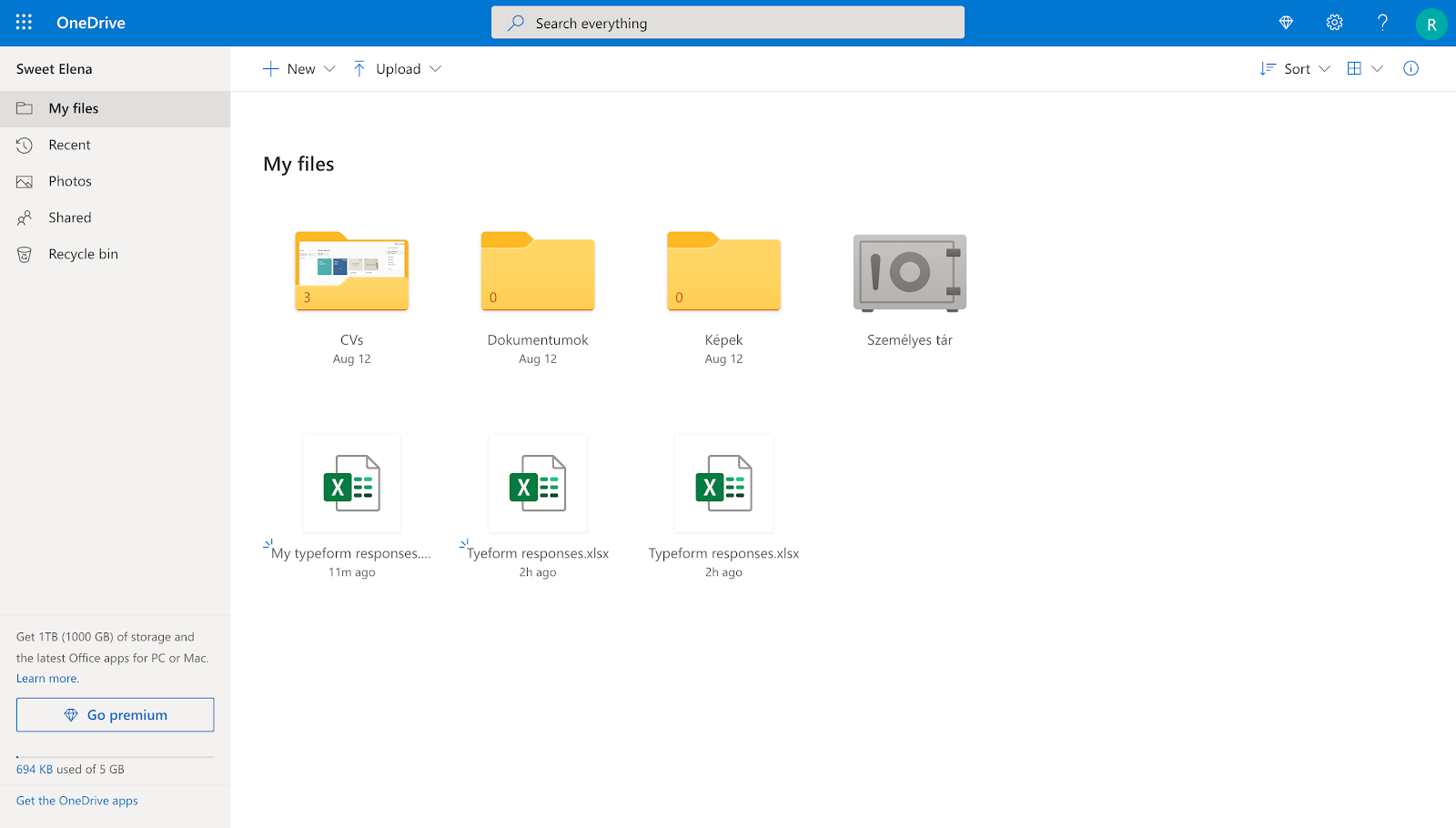Image resolution: width=1456 pixels, height=828 pixels.
Task: Go to Shared in sidebar
Action: click(x=116, y=218)
